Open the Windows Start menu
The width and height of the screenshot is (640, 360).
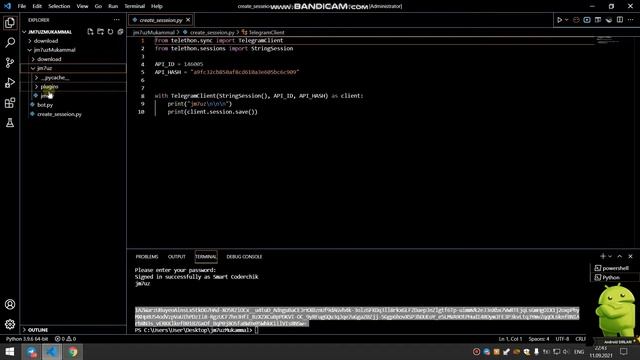(10, 352)
